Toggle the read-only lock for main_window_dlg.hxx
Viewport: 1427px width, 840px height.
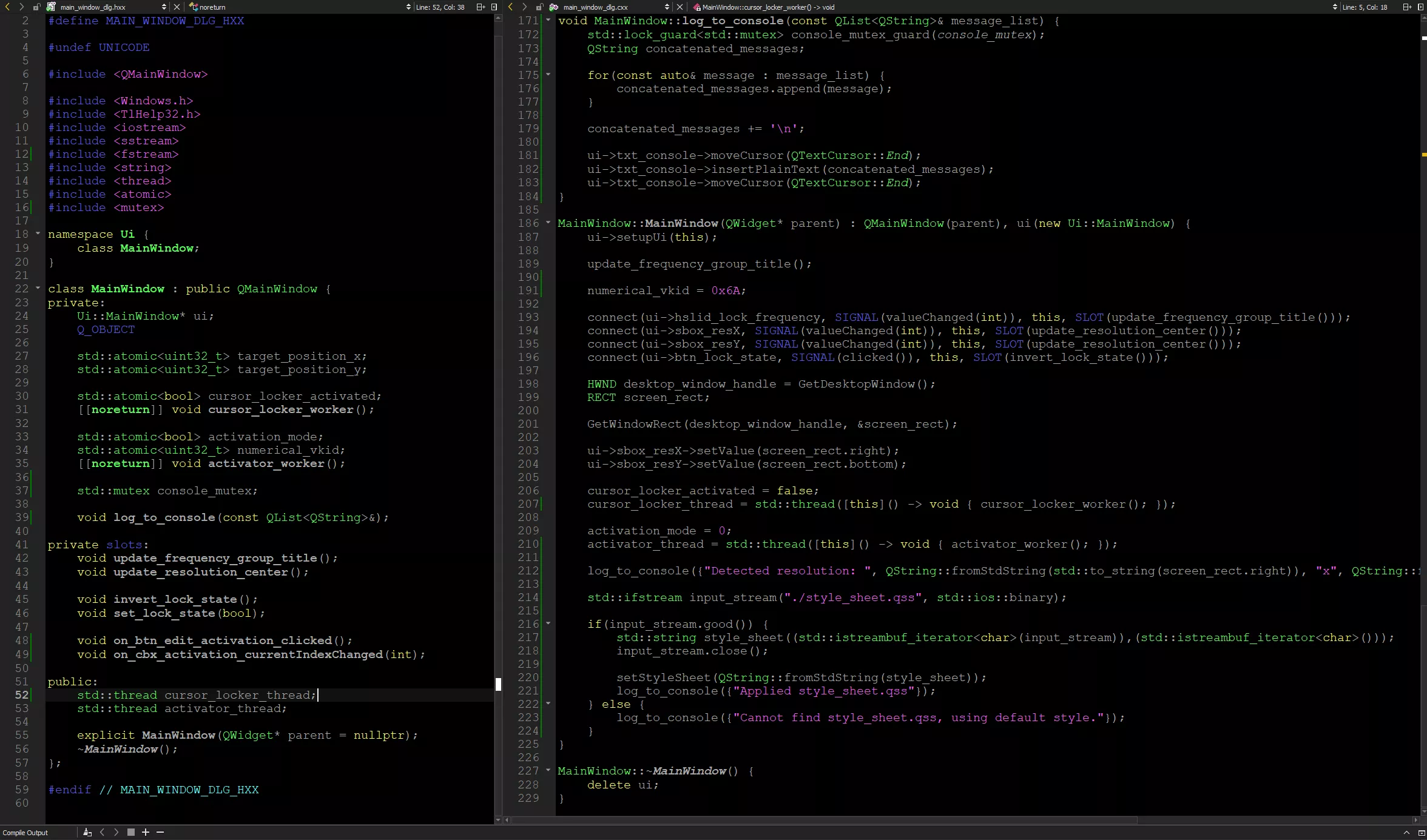click(36, 7)
